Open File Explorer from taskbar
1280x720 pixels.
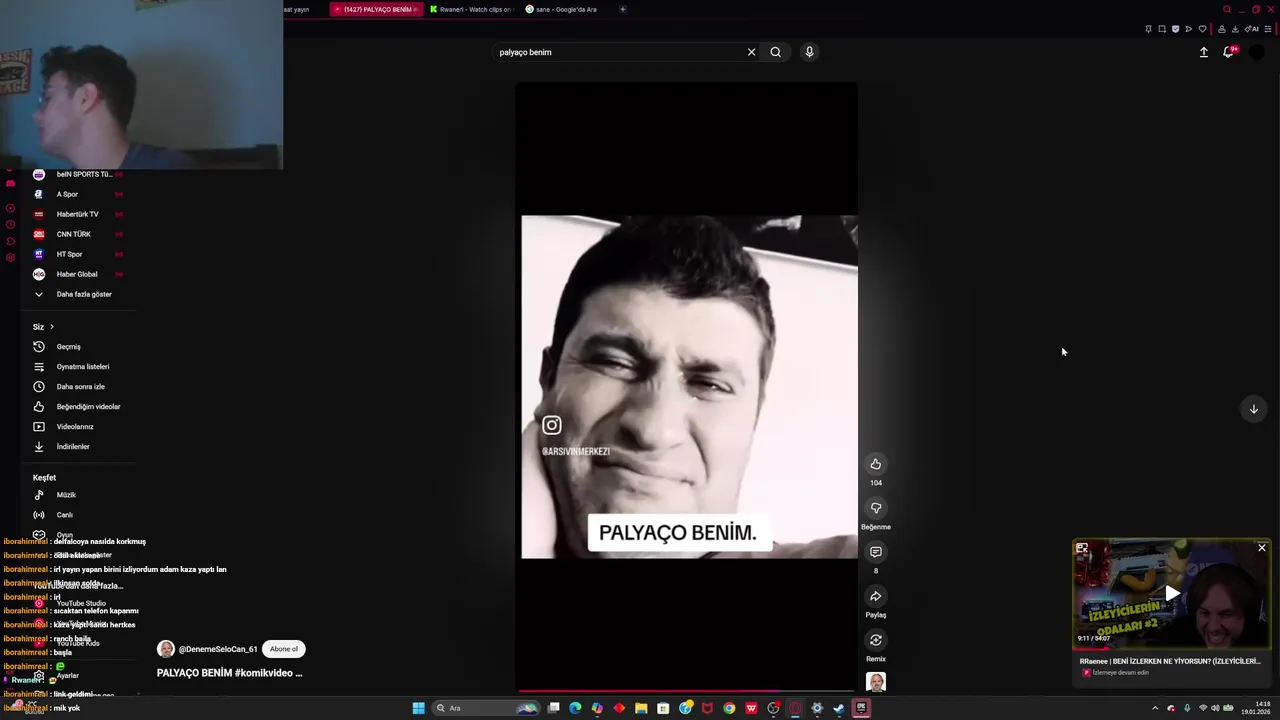[x=641, y=708]
